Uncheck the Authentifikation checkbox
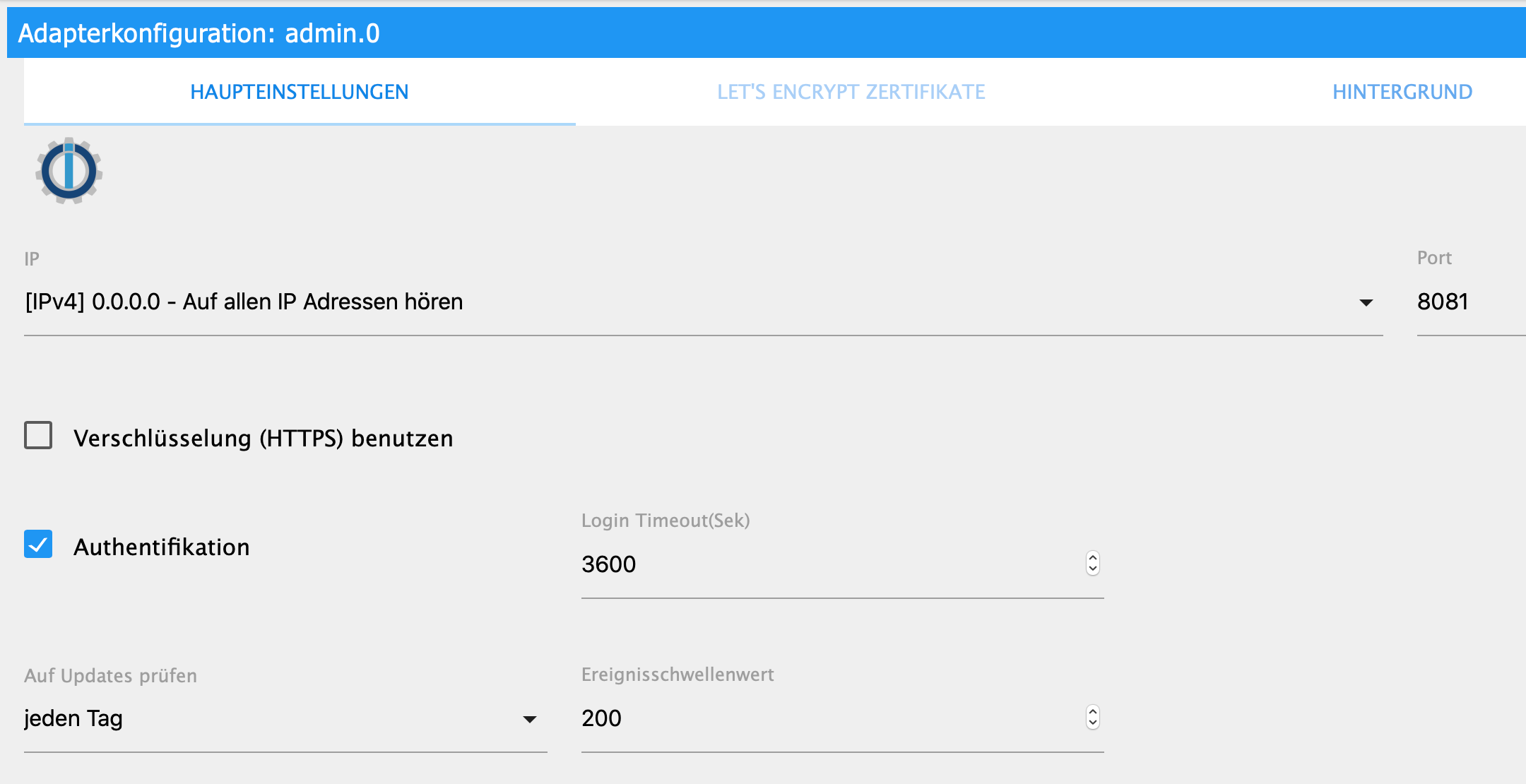Image resolution: width=1526 pixels, height=784 pixels. pos(38,545)
